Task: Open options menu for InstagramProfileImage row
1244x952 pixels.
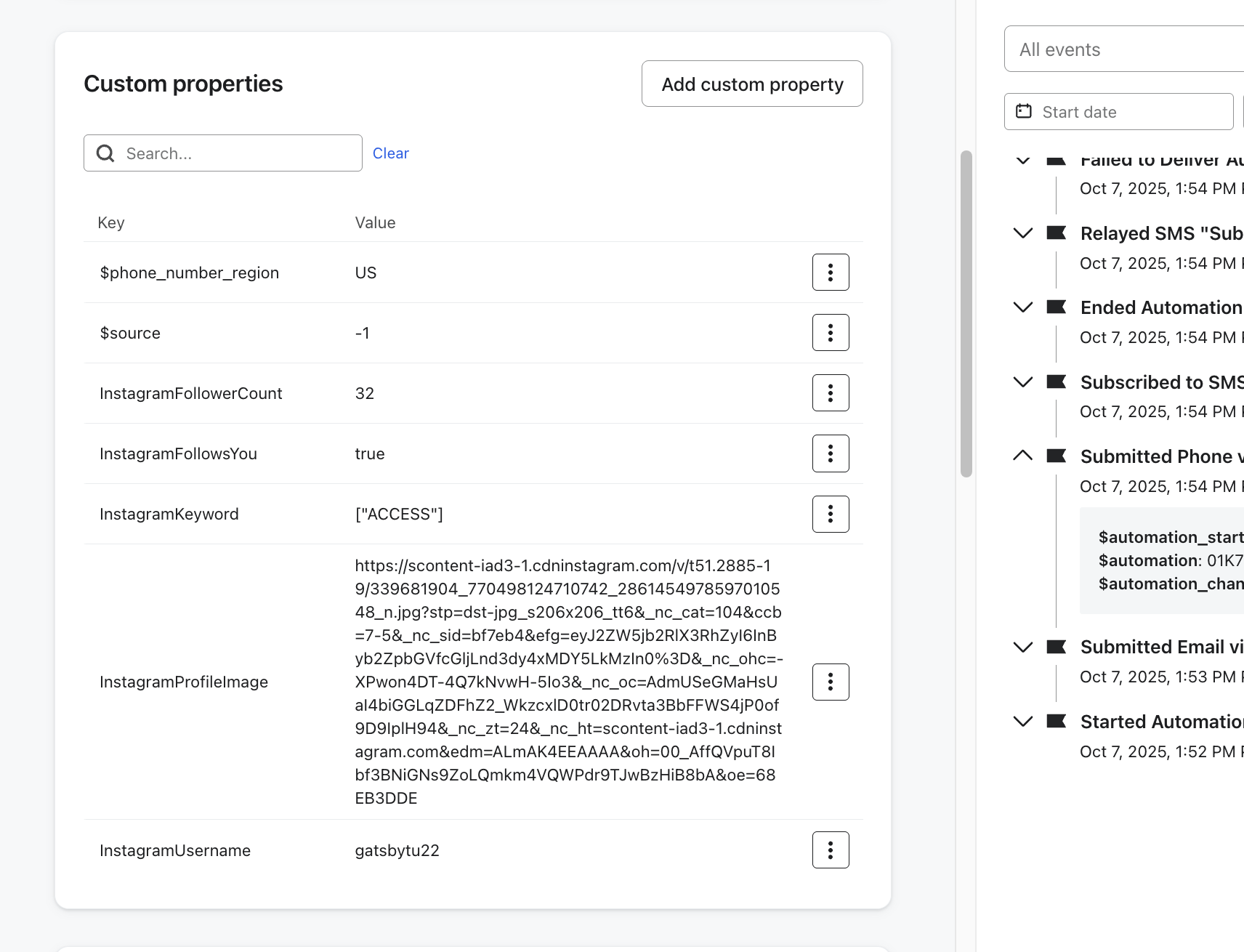Action: tap(830, 682)
